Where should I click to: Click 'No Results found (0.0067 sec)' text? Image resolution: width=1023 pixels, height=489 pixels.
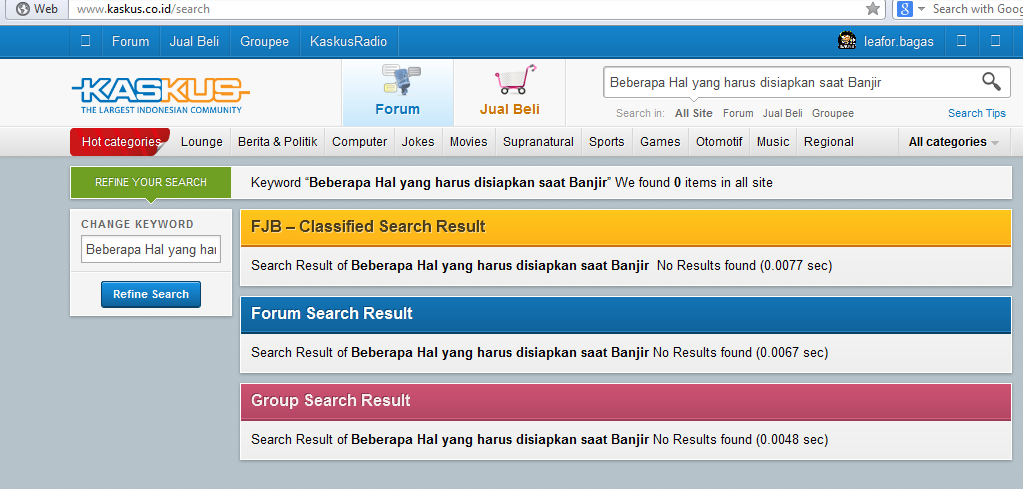741,352
